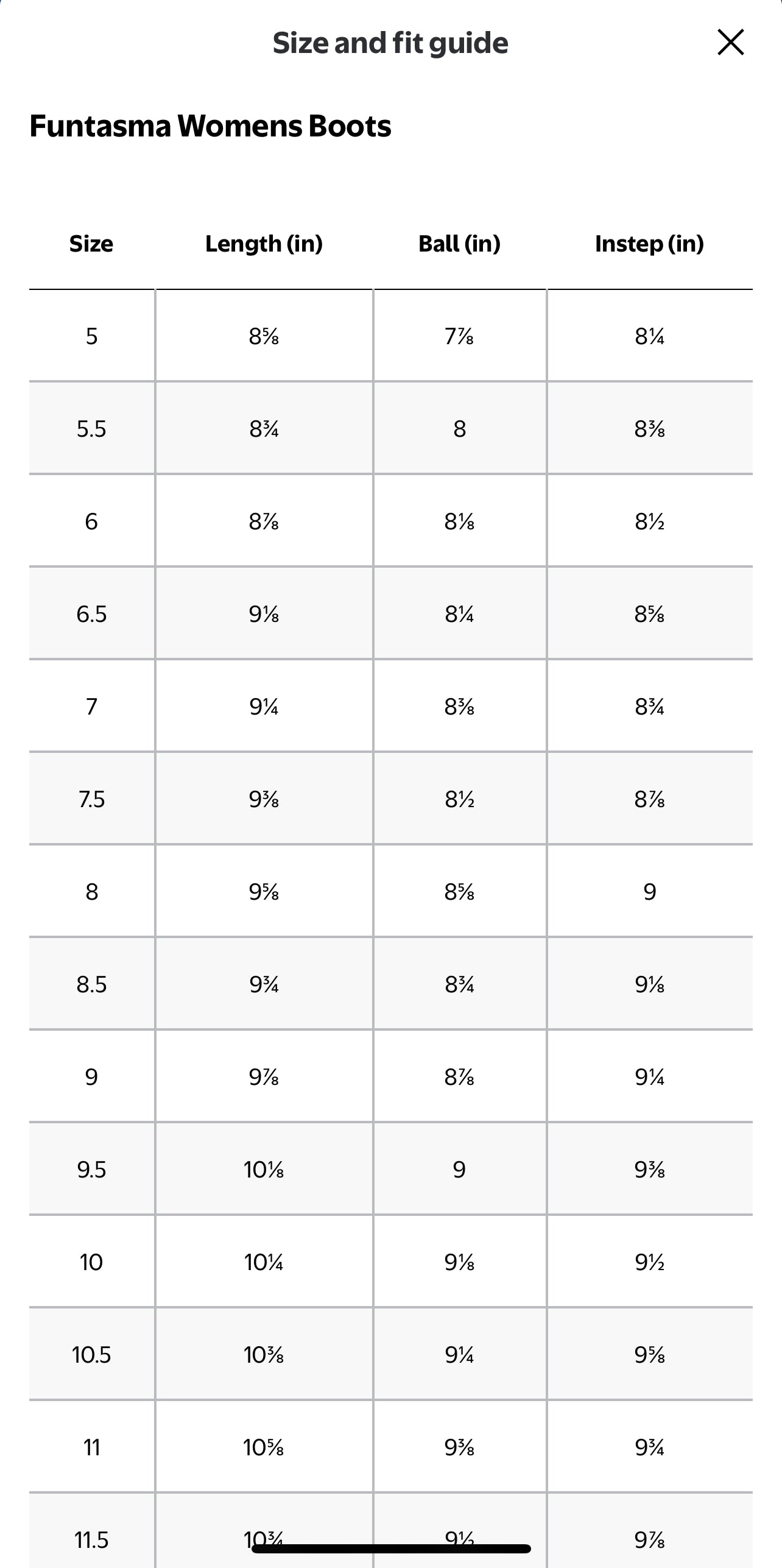Click the ball value for size 9.5
782x1568 pixels.
459,1170
